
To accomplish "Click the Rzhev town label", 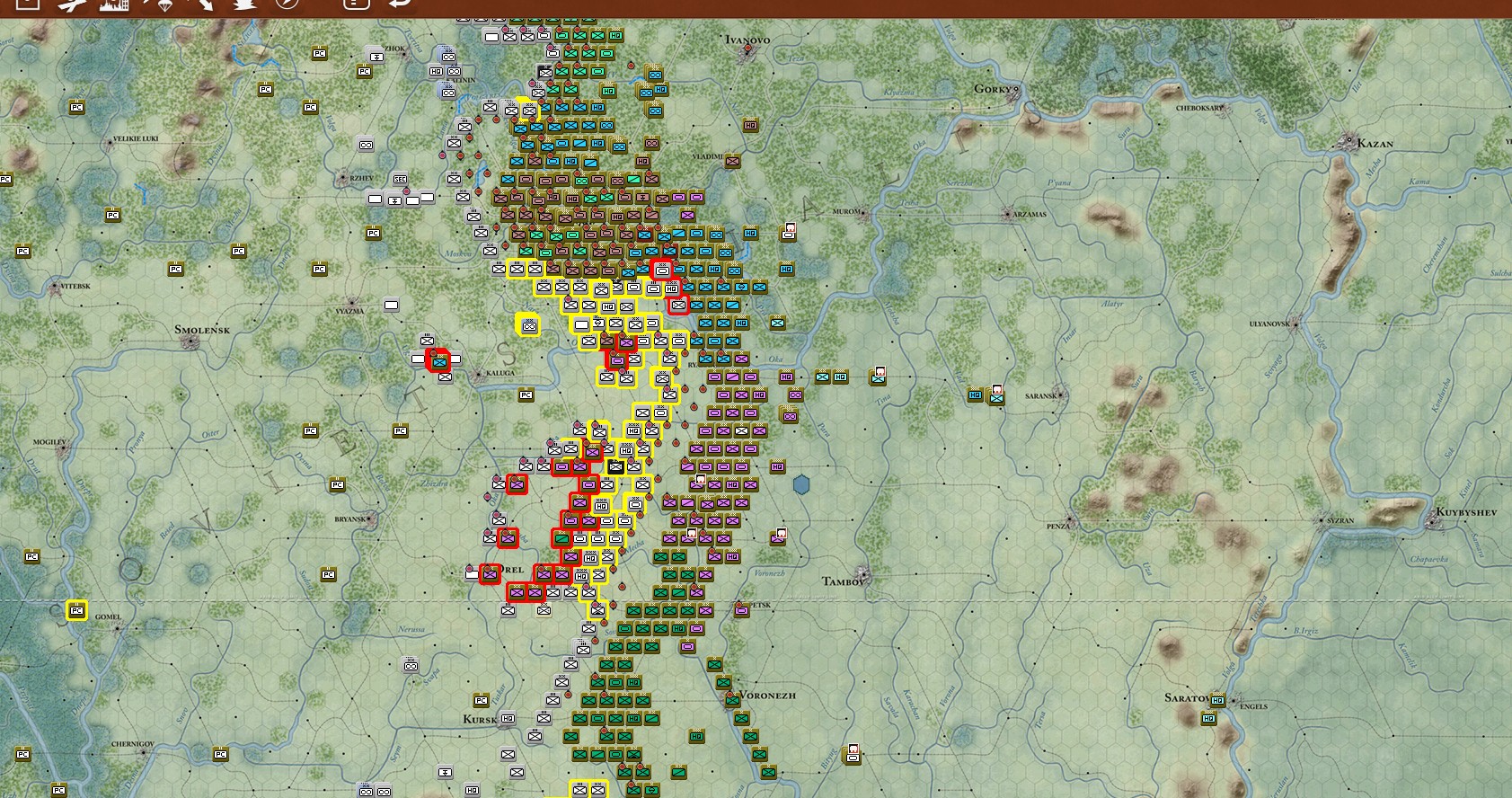I will [362, 178].
